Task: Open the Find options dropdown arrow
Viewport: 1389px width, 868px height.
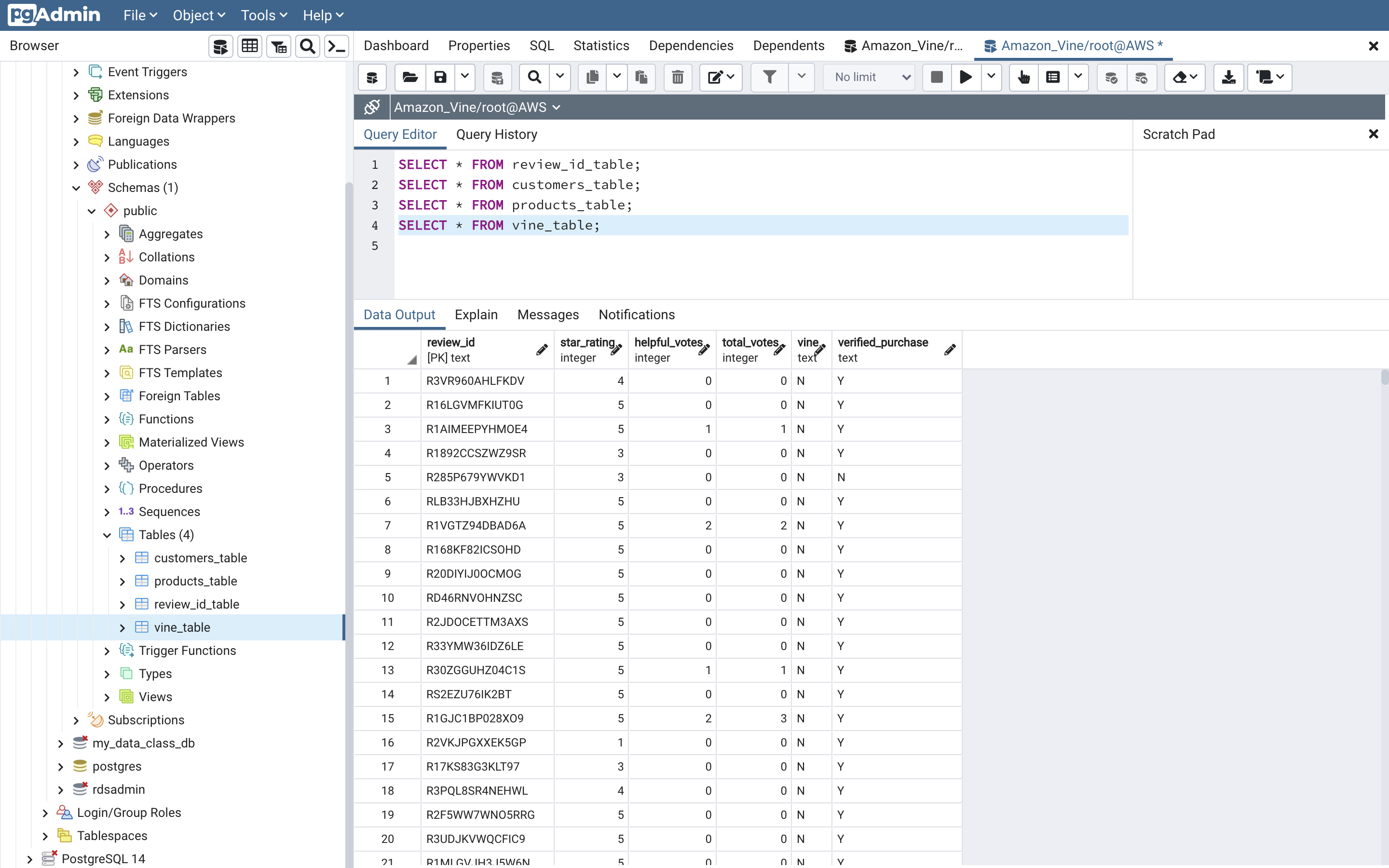Action: tap(559, 77)
